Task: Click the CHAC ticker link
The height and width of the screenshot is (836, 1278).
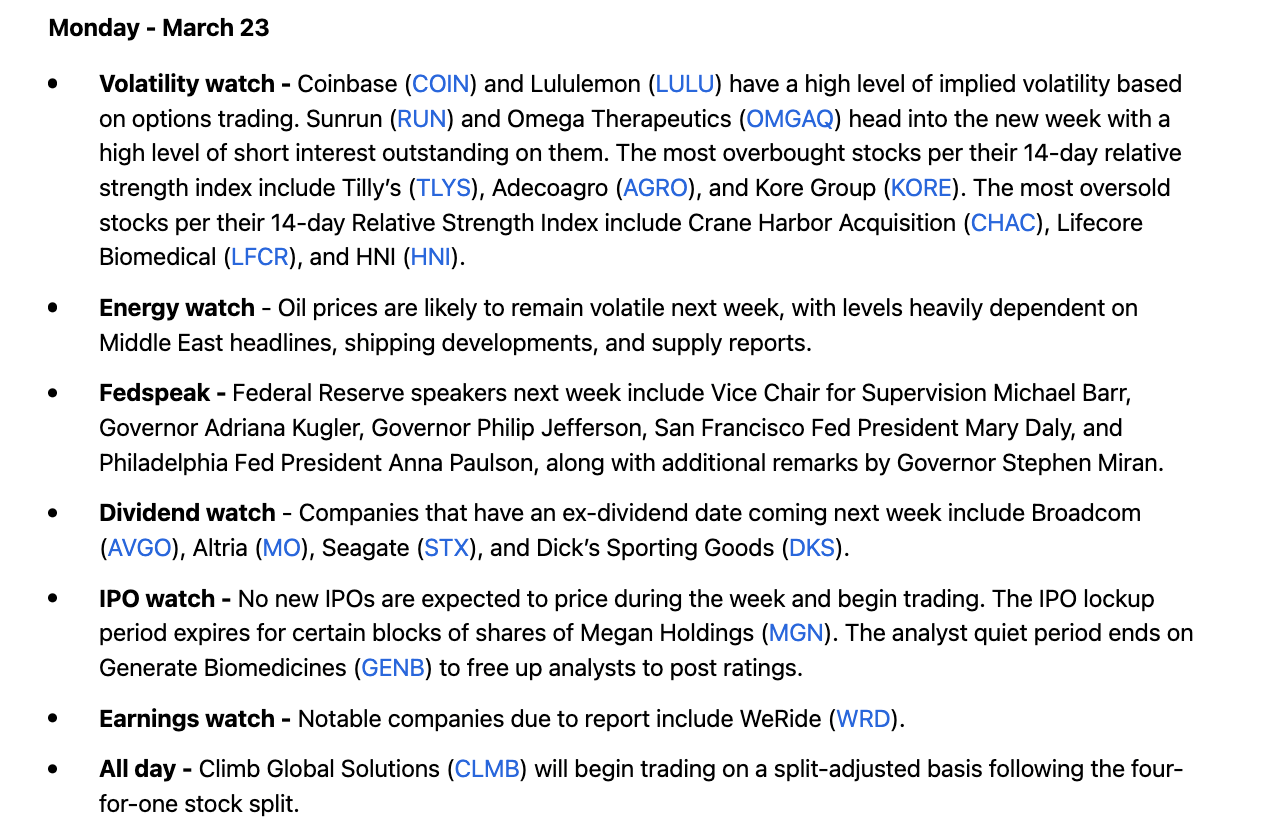Action: [1003, 223]
